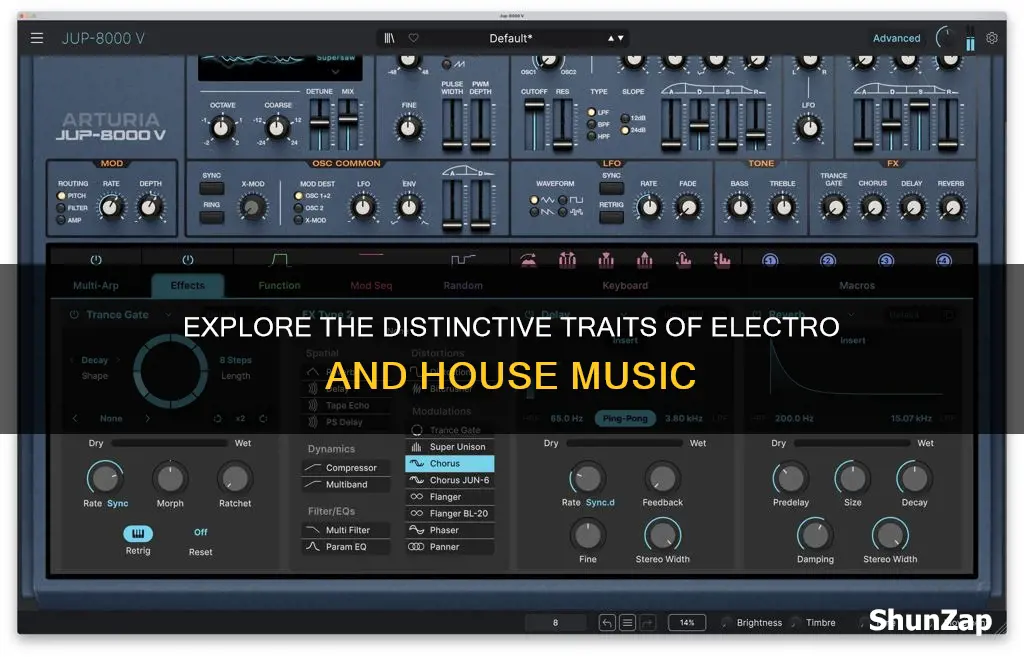Screen dimensions: 1024x657
Task: Click the redo arrow in bottom bar
Action: click(648, 622)
